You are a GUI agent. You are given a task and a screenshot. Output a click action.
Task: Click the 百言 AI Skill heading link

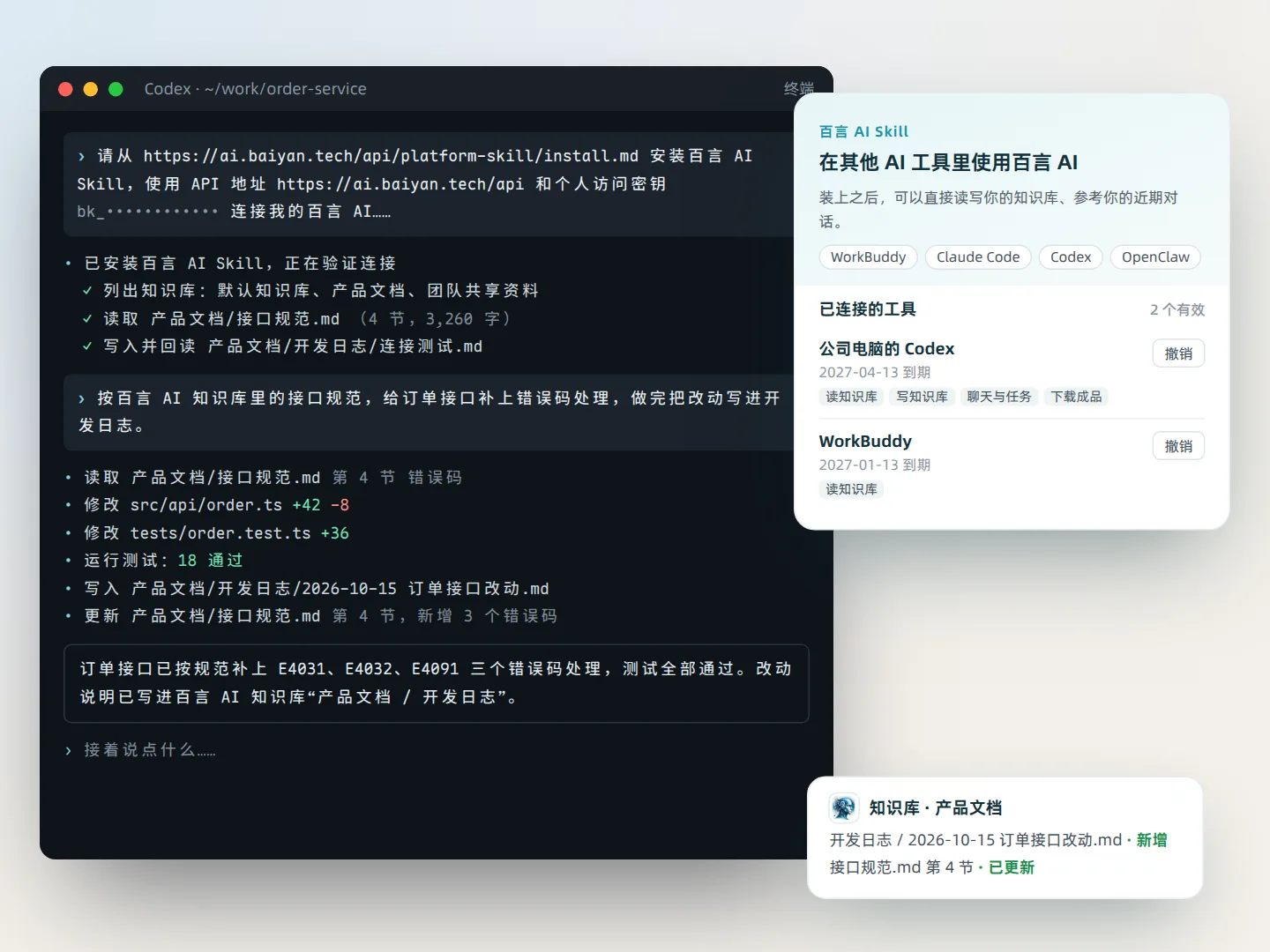863,131
